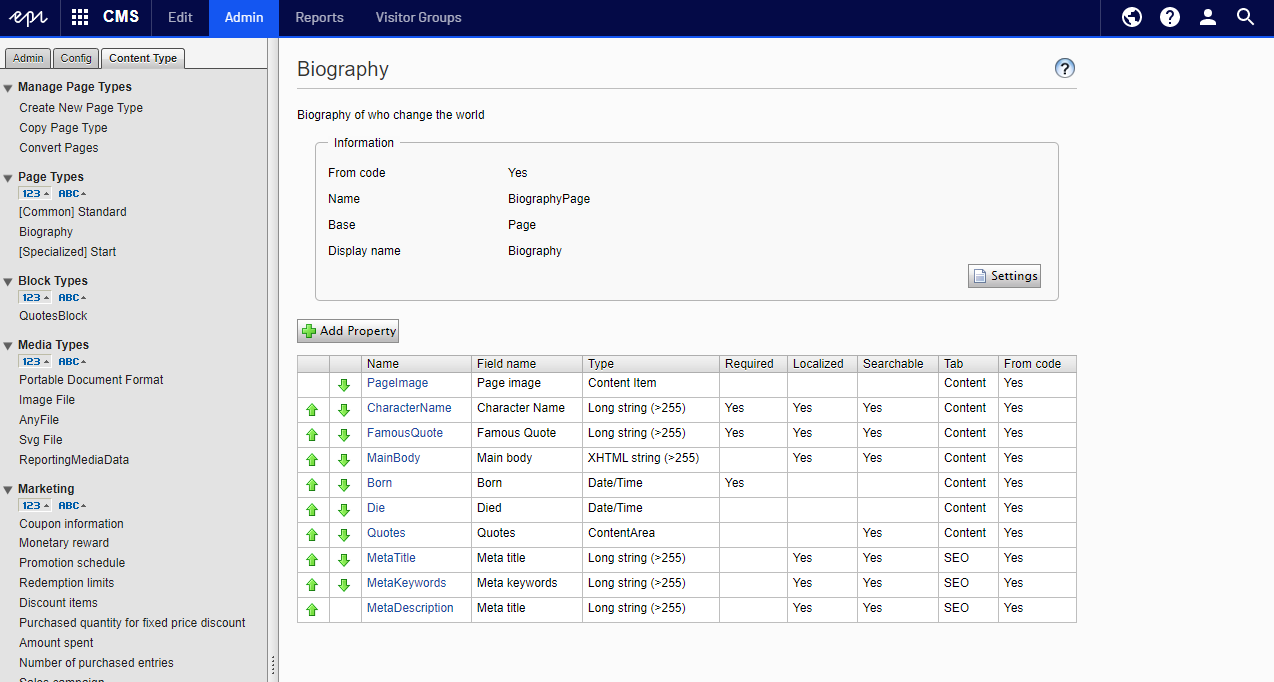
Task: Sort Marketing types alphabetically (ABC)
Action: pyautogui.click(x=72, y=505)
